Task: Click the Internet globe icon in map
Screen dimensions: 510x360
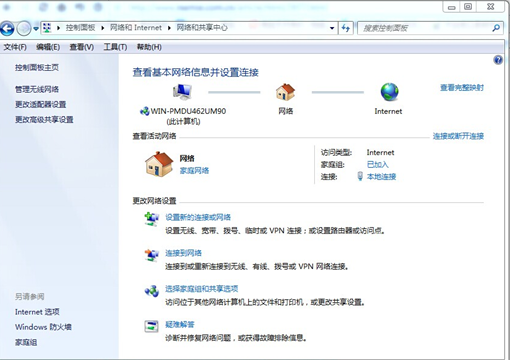Action: coord(389,92)
